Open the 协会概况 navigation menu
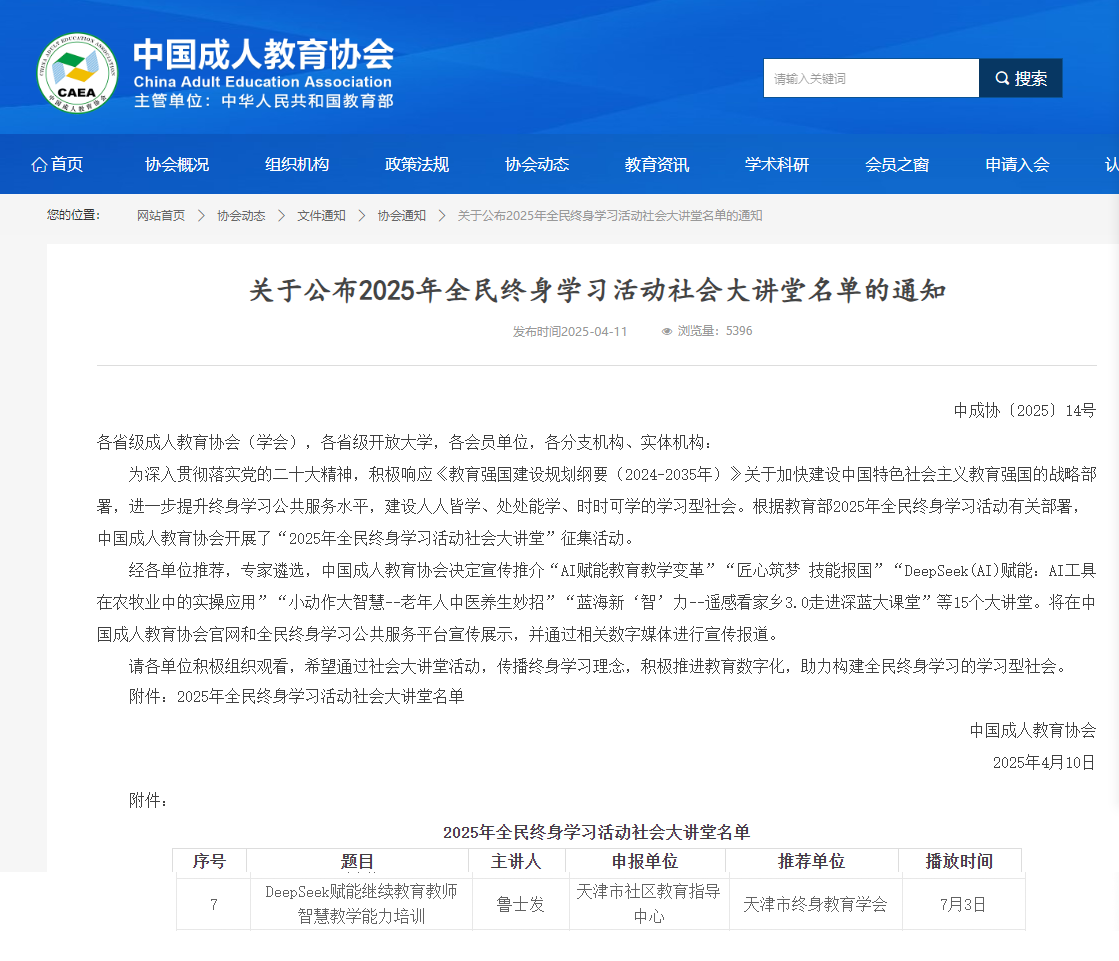 point(177,165)
